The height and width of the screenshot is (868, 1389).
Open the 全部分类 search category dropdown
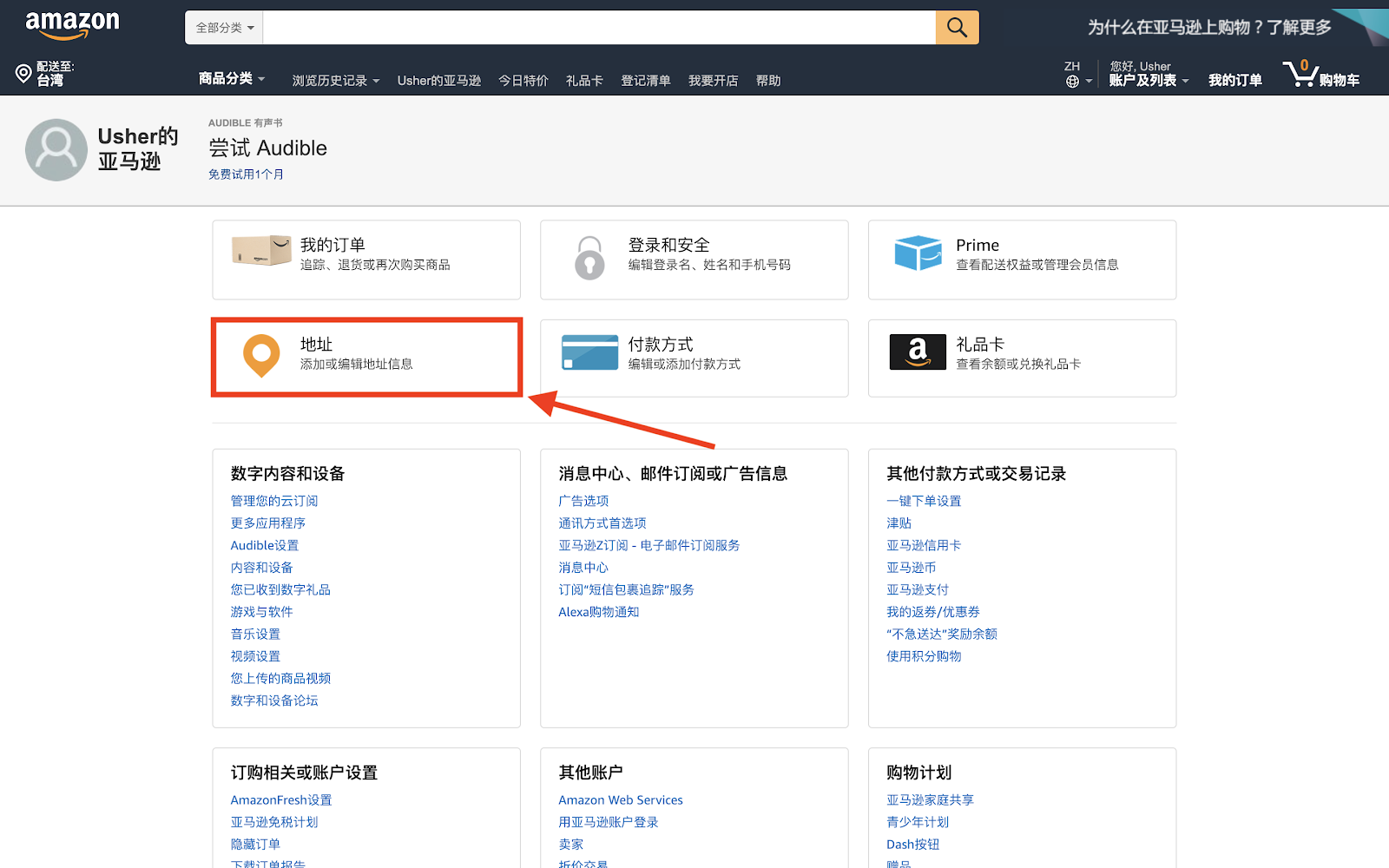[x=224, y=28]
